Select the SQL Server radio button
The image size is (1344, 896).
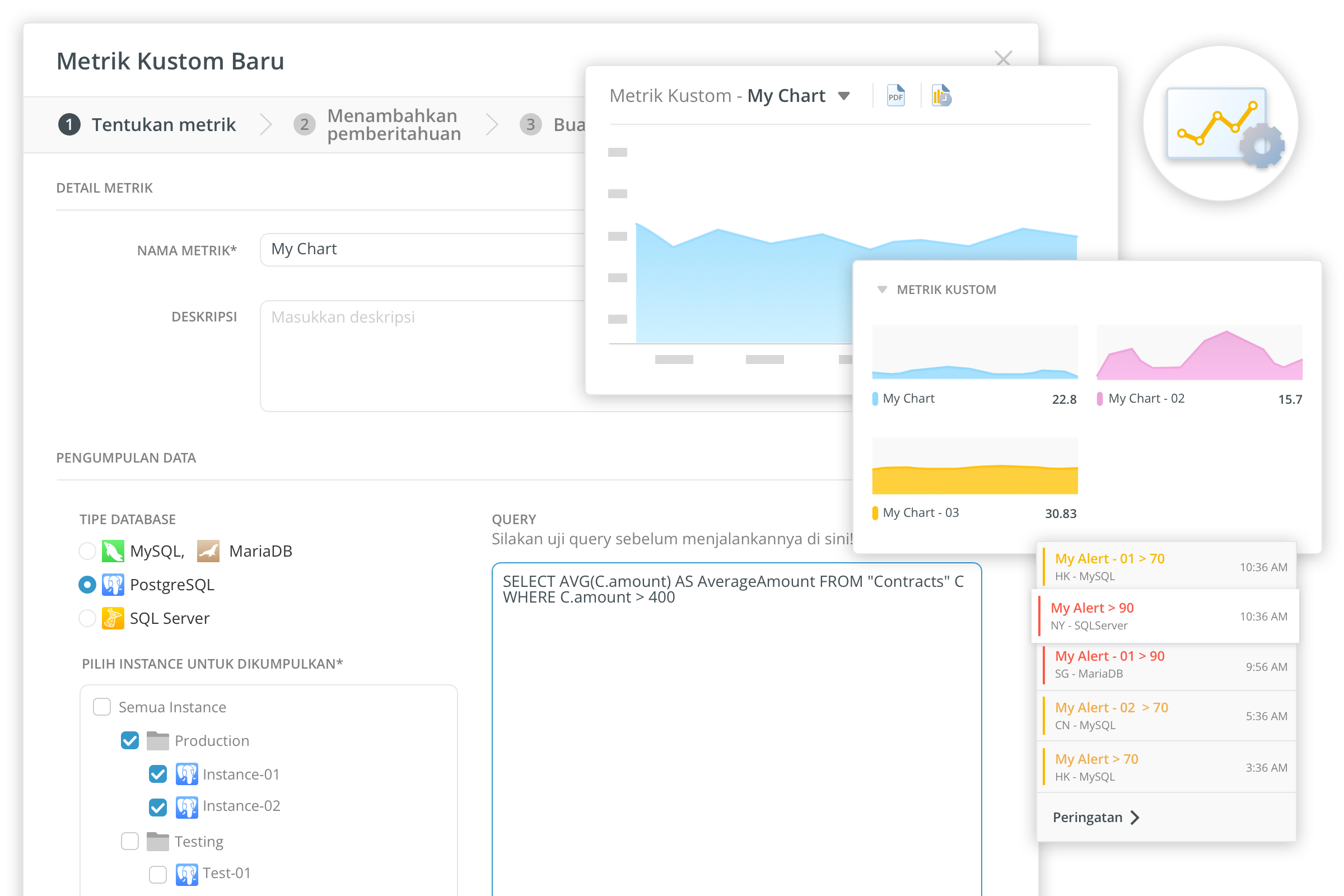87,618
